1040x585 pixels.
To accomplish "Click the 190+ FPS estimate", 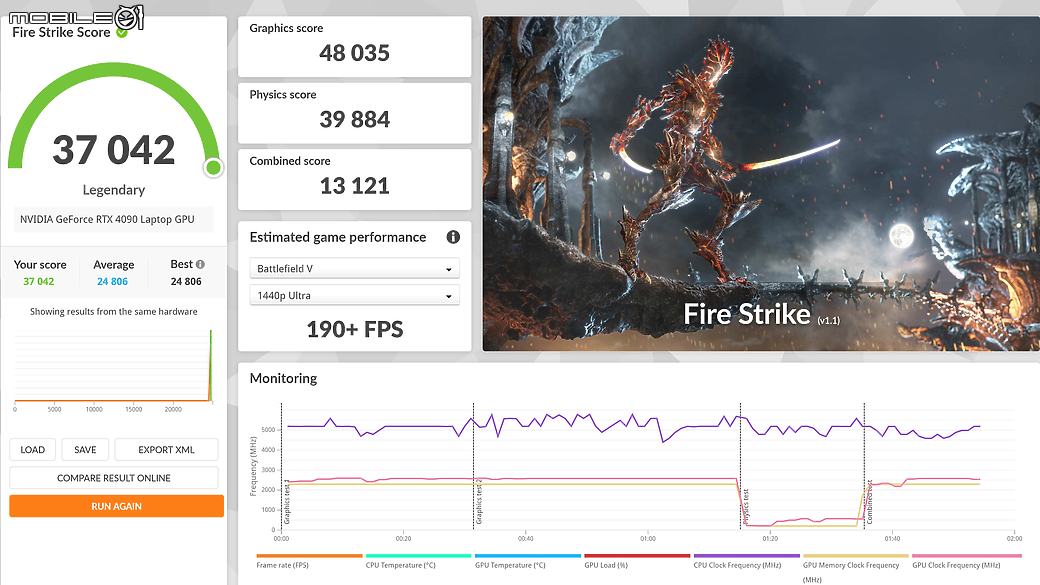I will coord(354,329).
